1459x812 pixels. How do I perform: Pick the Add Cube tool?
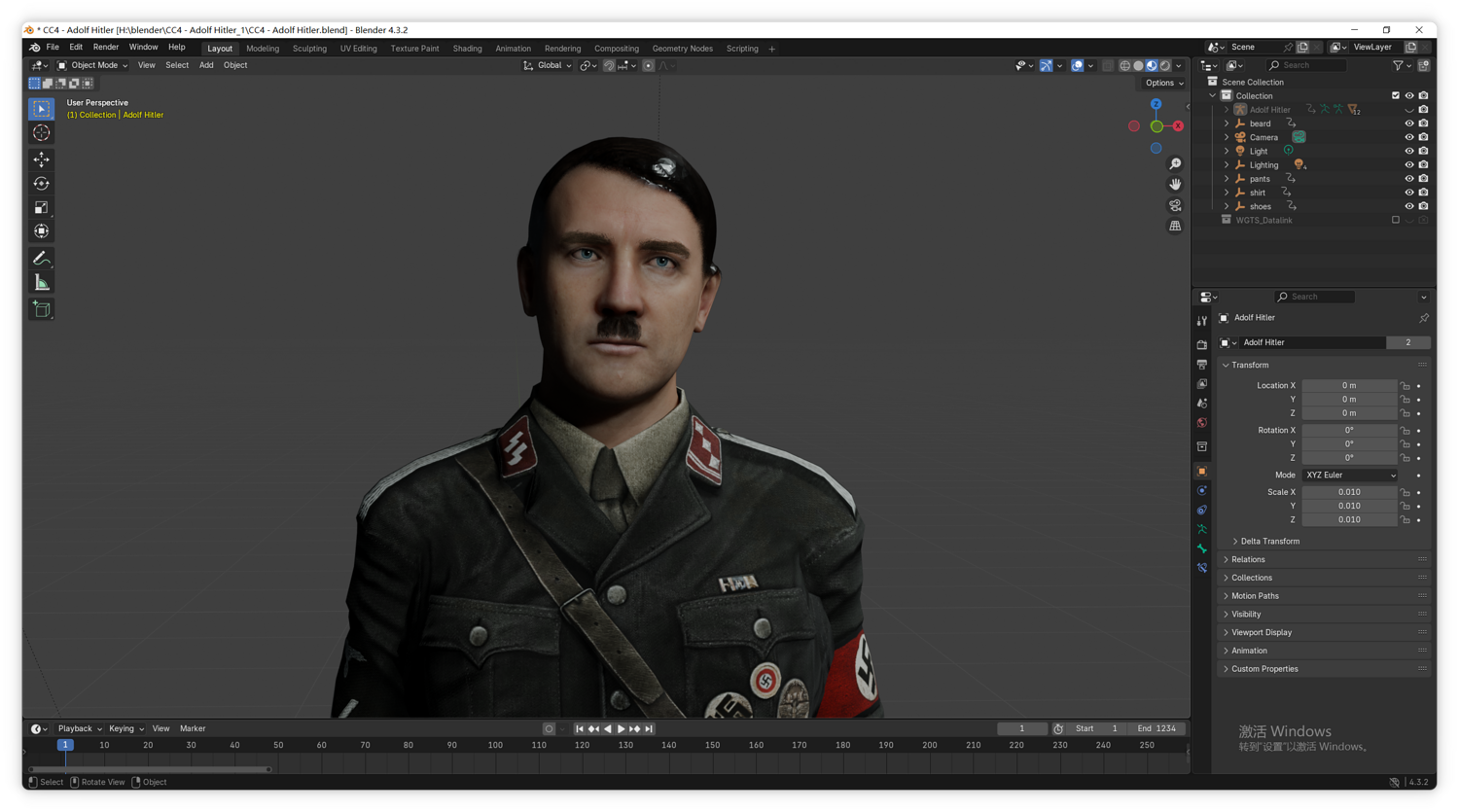41,309
